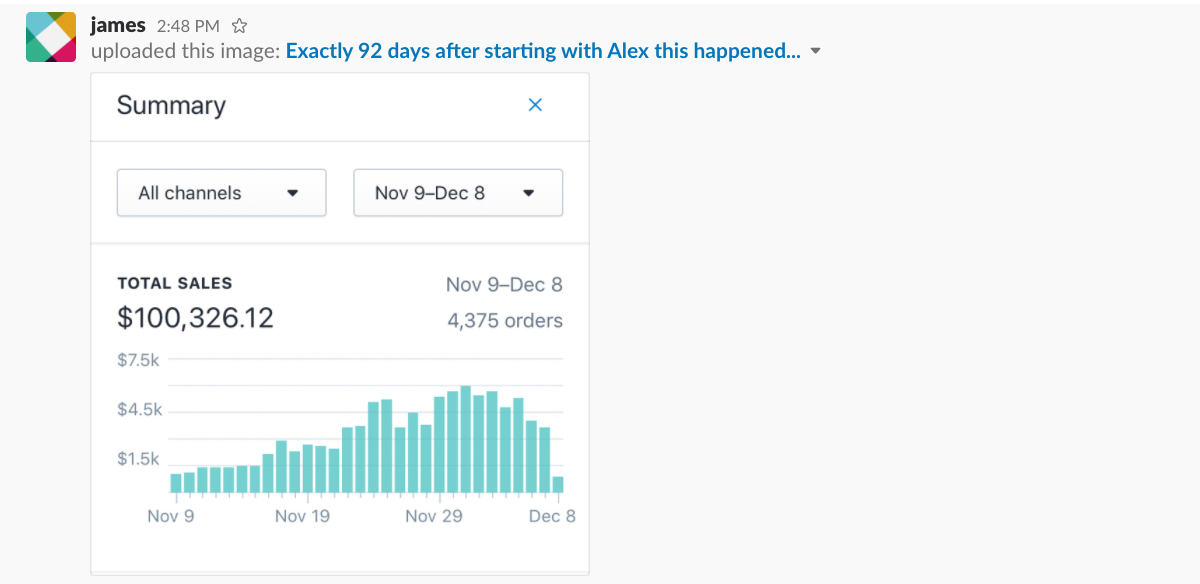The image size is (1200, 584).
Task: Click the Nov 19 axis label
Action: click(x=302, y=516)
